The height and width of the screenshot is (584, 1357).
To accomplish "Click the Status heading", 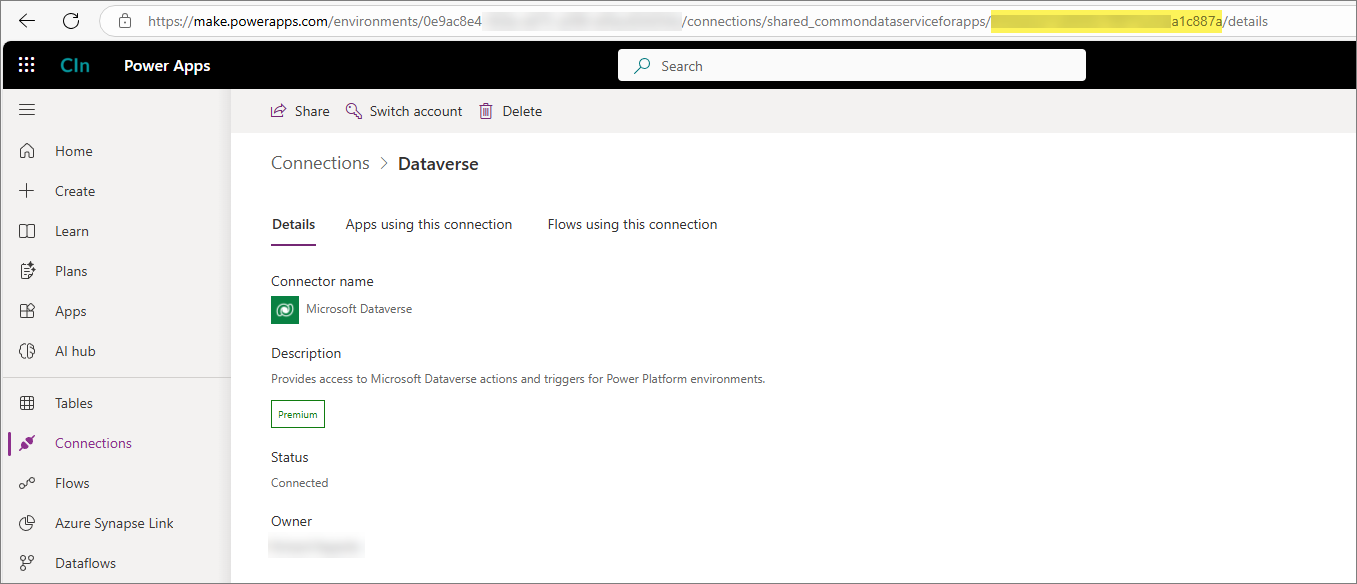I will (x=290, y=457).
